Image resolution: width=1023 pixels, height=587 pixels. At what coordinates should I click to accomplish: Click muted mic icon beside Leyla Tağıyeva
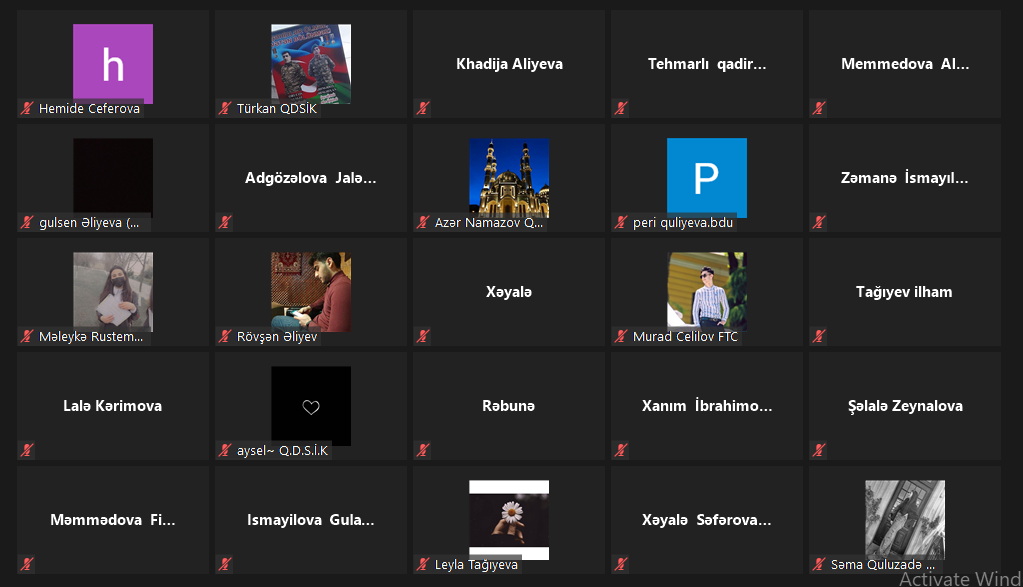(x=423, y=564)
